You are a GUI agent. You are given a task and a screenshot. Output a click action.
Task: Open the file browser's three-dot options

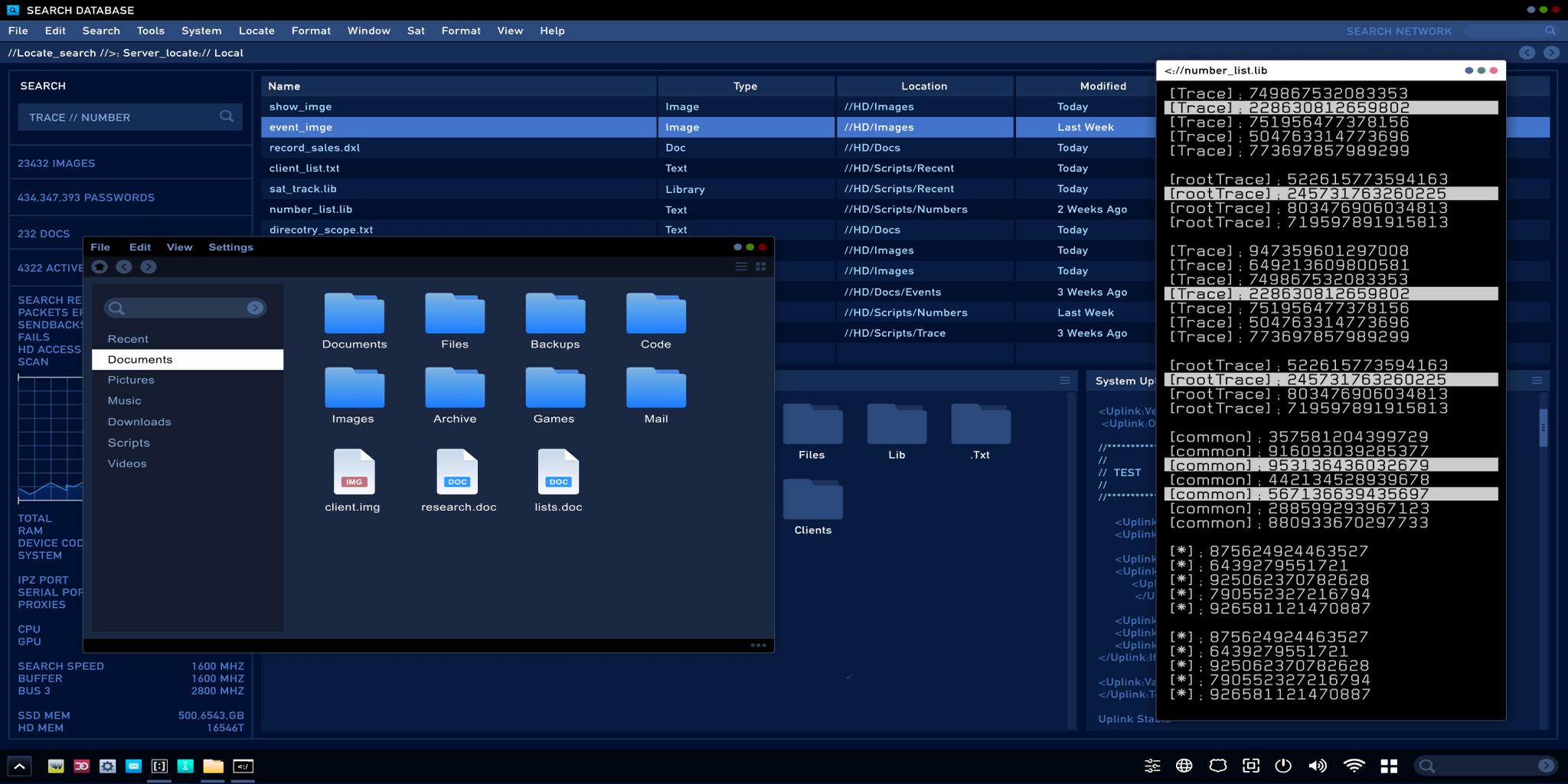(759, 645)
